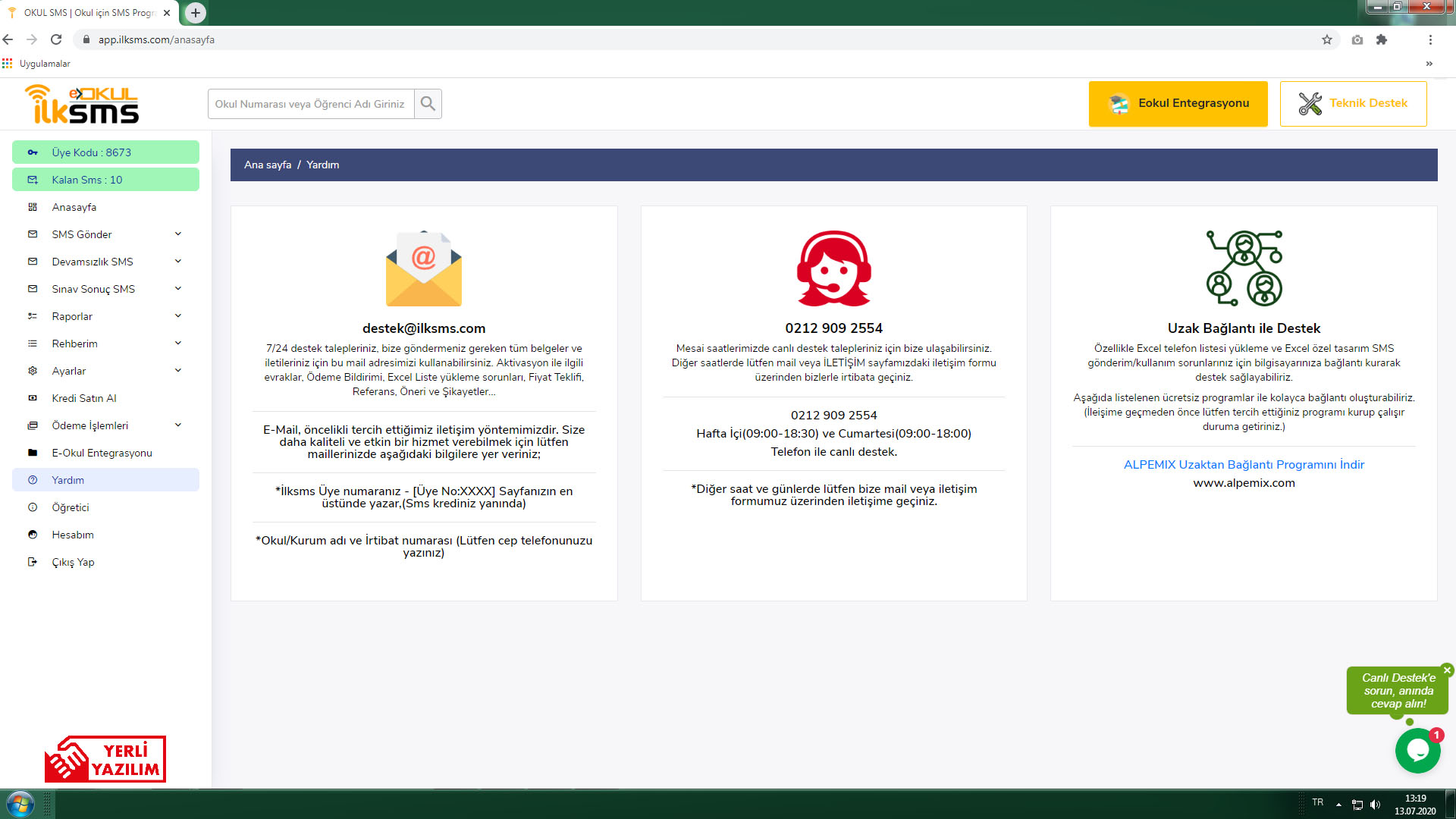Click the Hesabım profile icon

coord(33,535)
